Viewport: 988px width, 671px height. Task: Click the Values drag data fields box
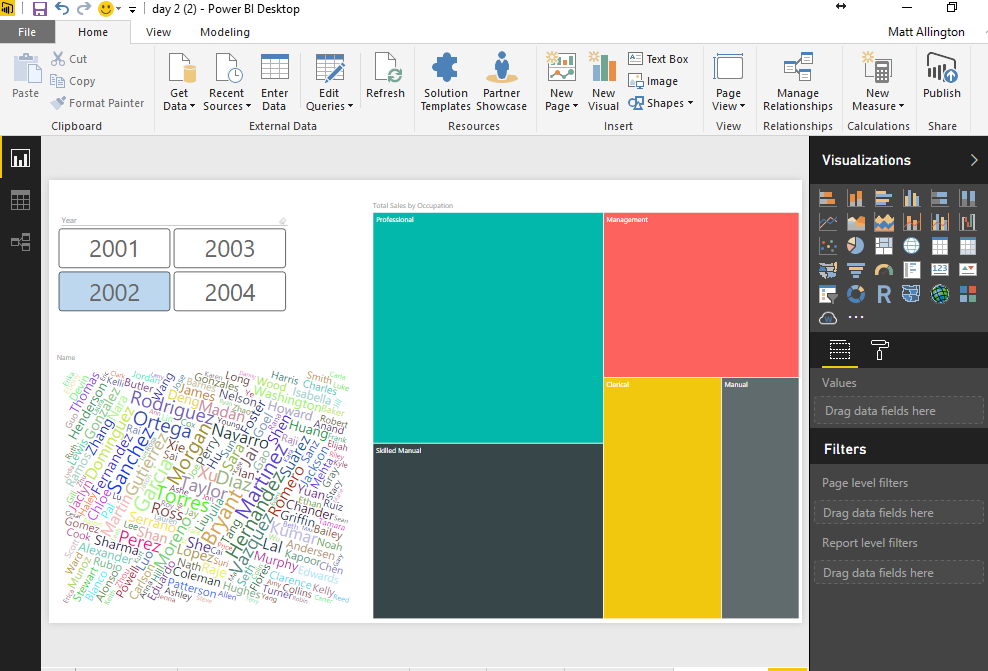click(x=899, y=411)
